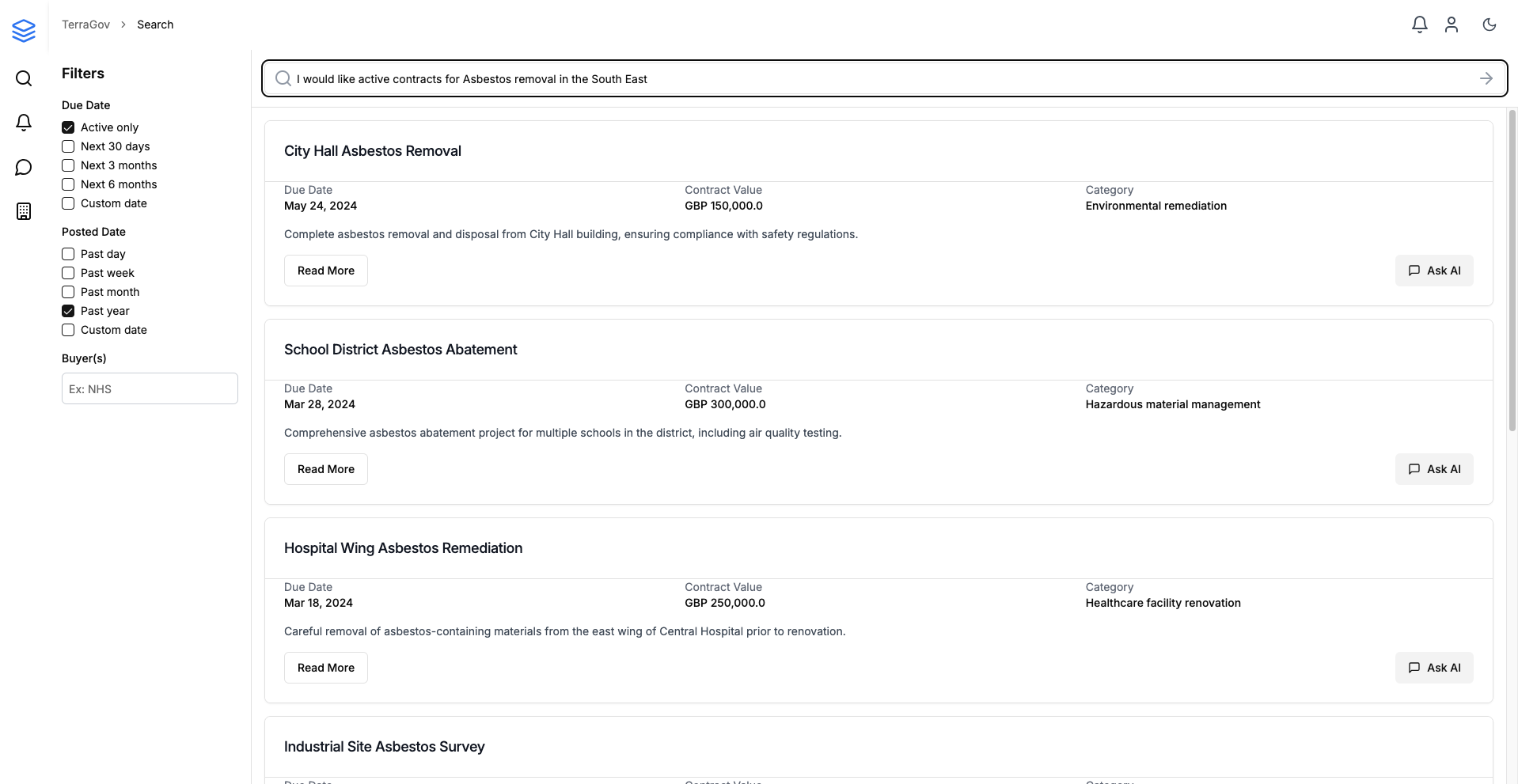Click the breadcrumb chevron separator

click(x=123, y=25)
